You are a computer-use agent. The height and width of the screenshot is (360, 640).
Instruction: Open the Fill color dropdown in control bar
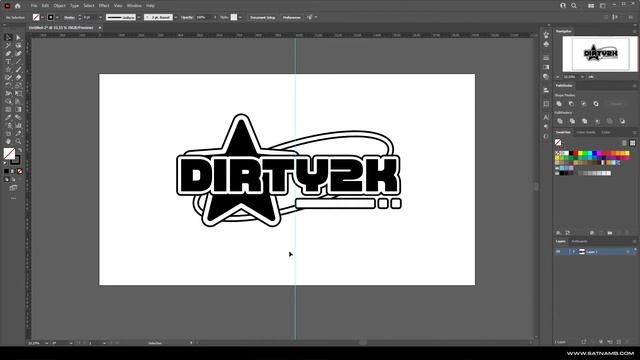tap(42, 18)
